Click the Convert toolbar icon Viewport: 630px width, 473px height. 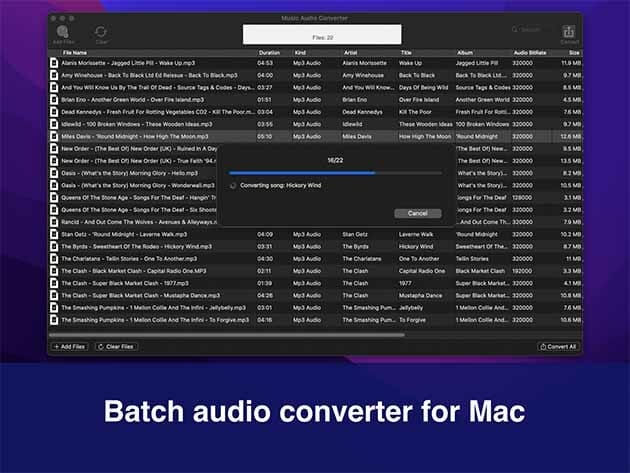pos(569,33)
